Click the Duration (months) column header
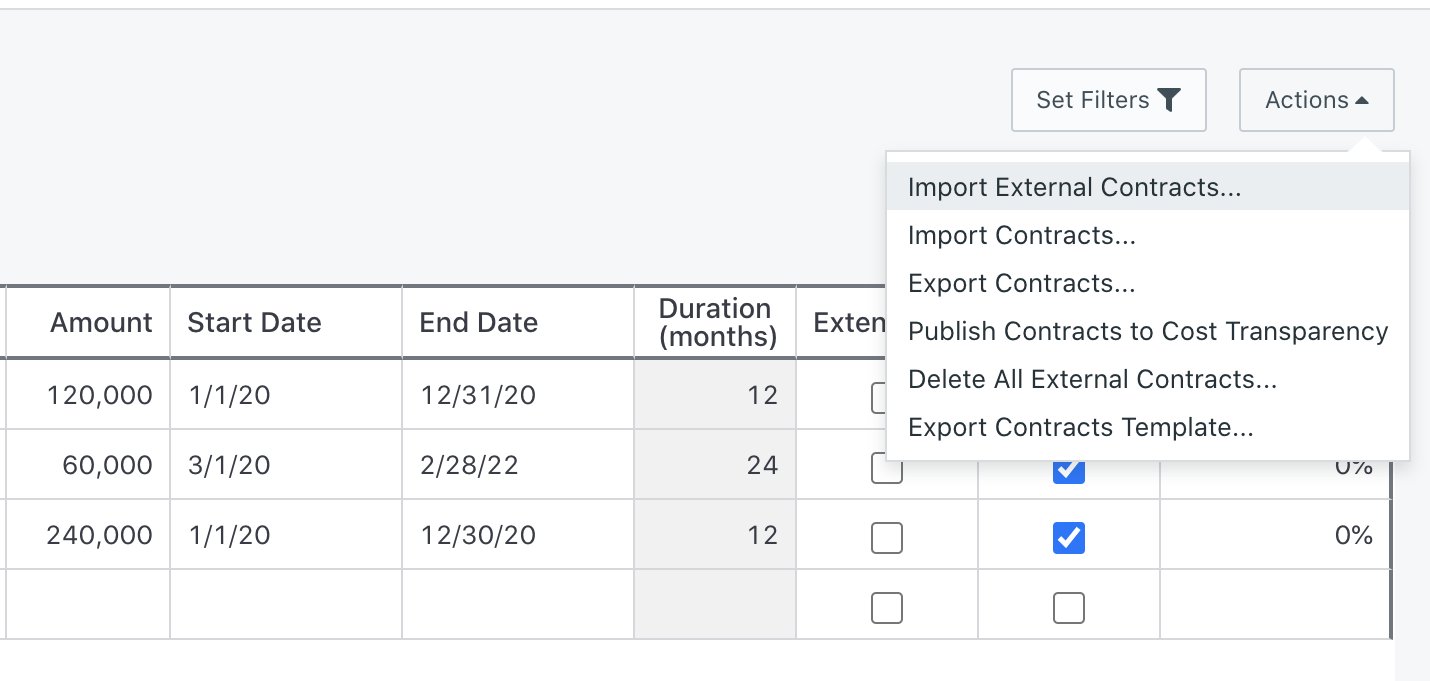Image resolution: width=1430 pixels, height=681 pixels. [x=715, y=322]
